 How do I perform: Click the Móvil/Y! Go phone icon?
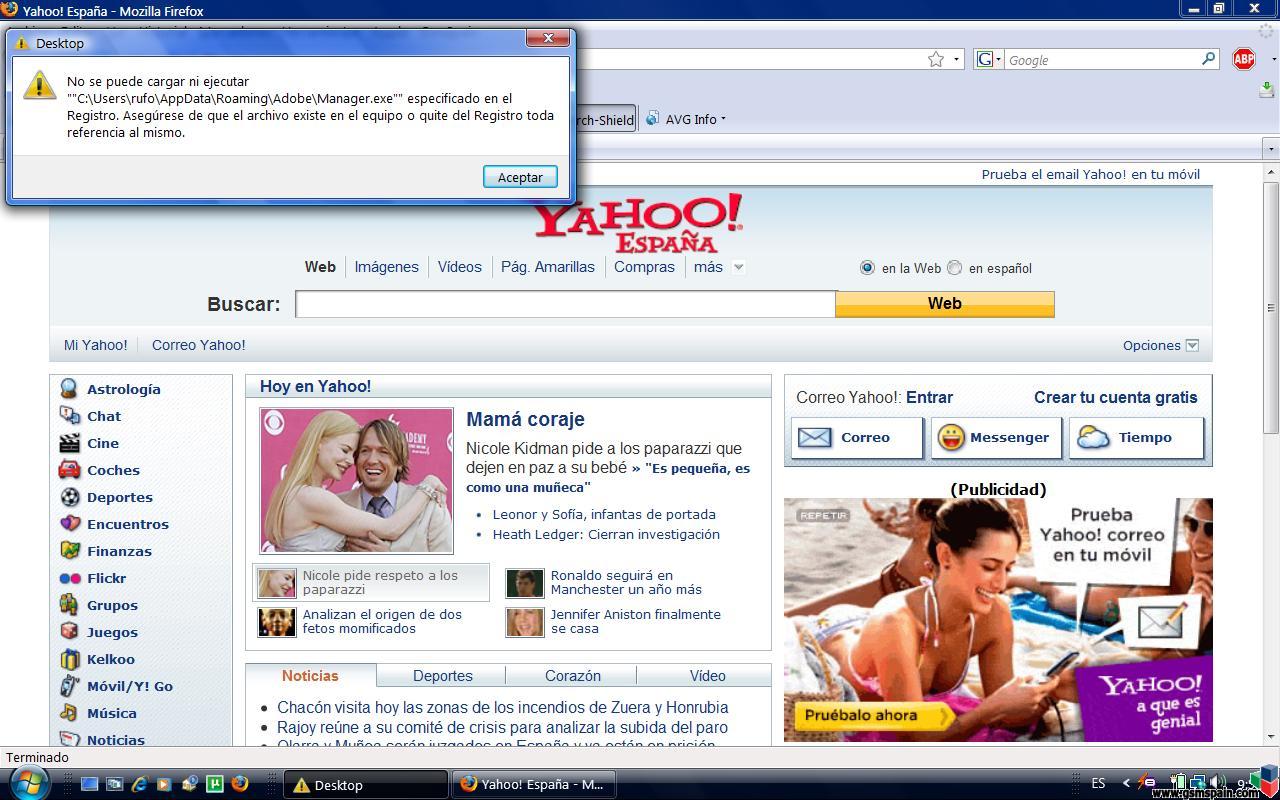tap(69, 686)
